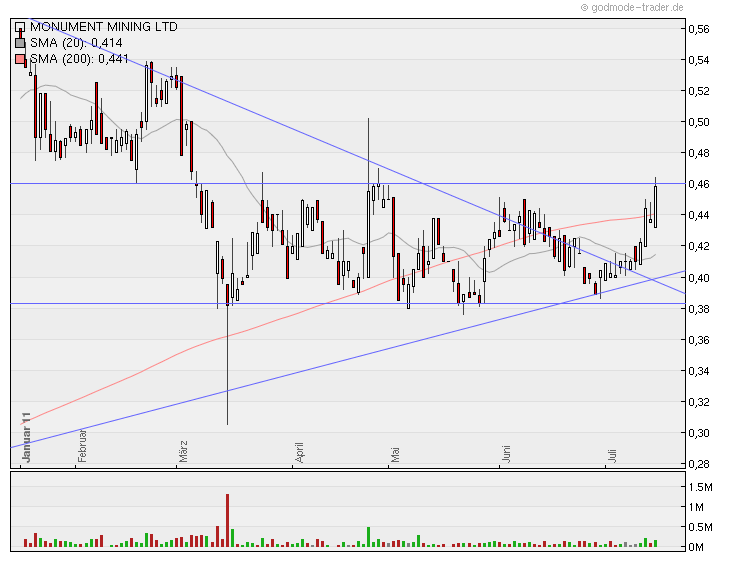
Task: Click the 0M volume axis label
Action: (x=696, y=547)
